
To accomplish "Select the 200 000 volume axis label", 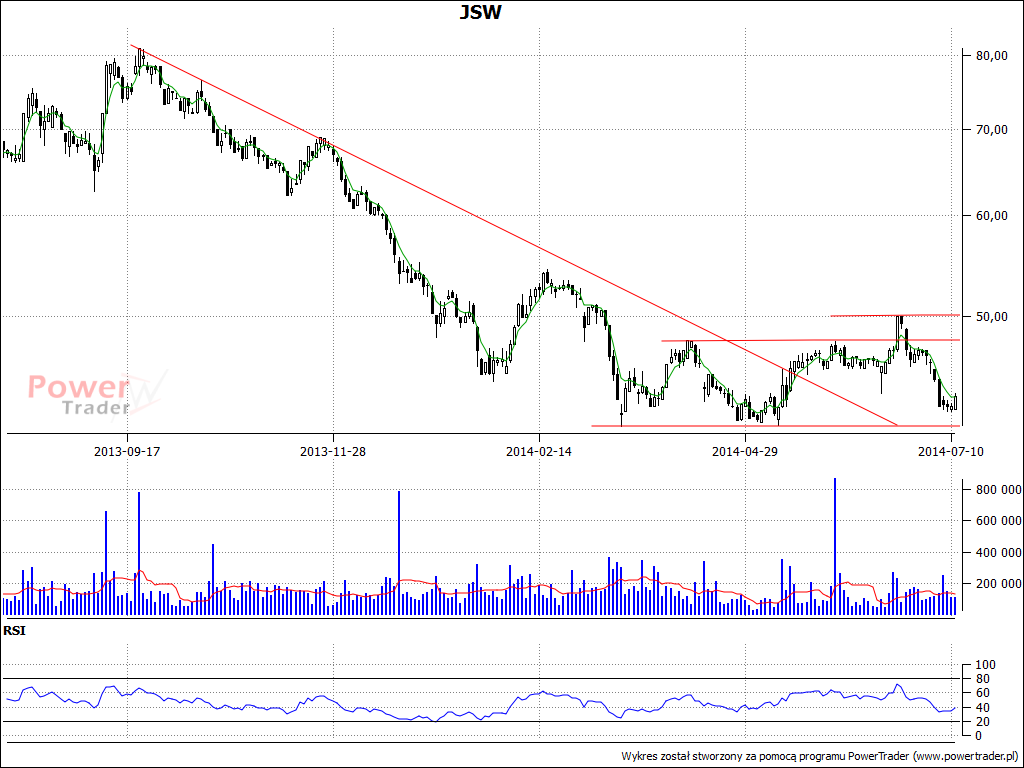I will tap(998, 584).
